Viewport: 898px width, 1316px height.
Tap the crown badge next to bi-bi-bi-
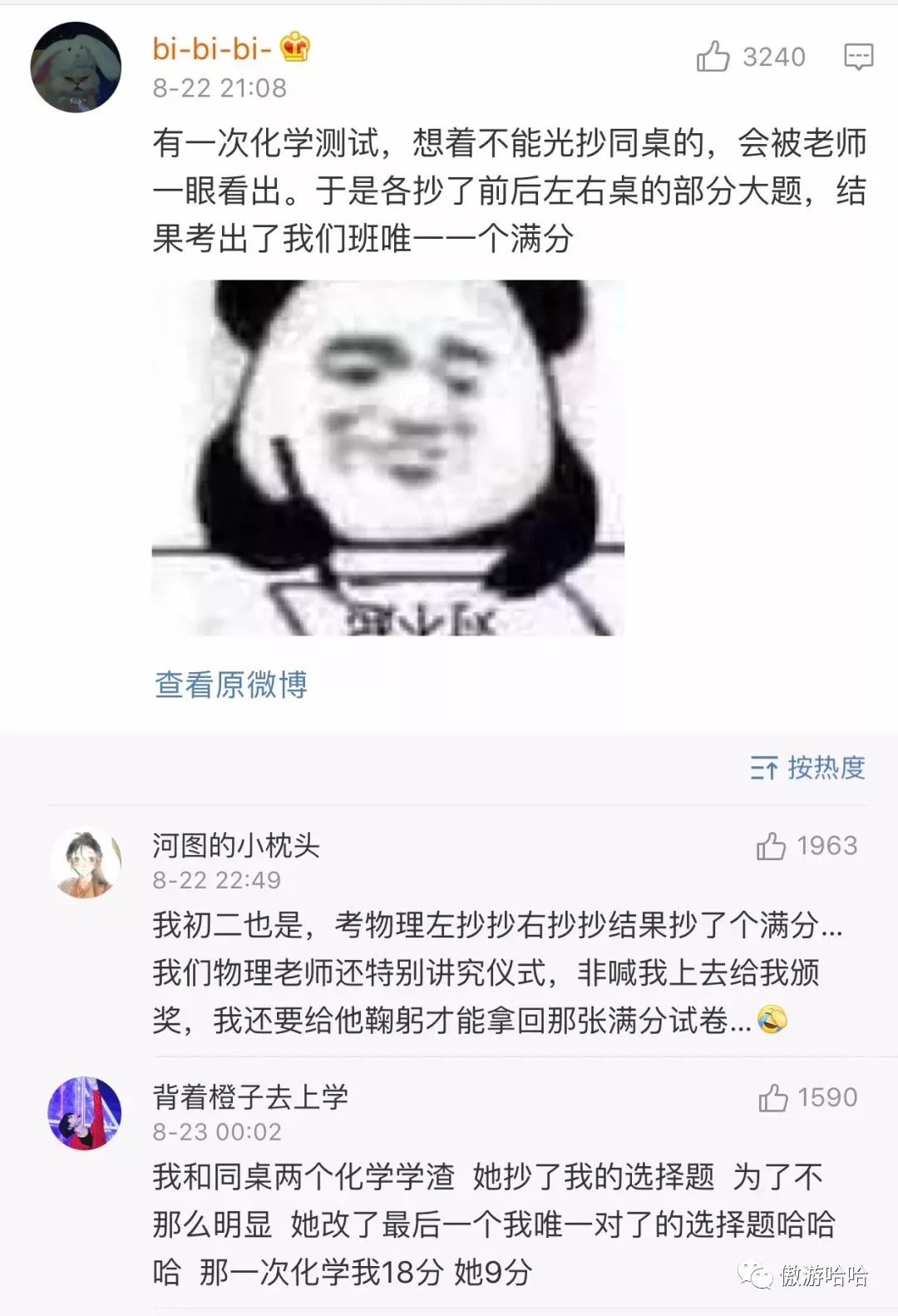tap(294, 47)
